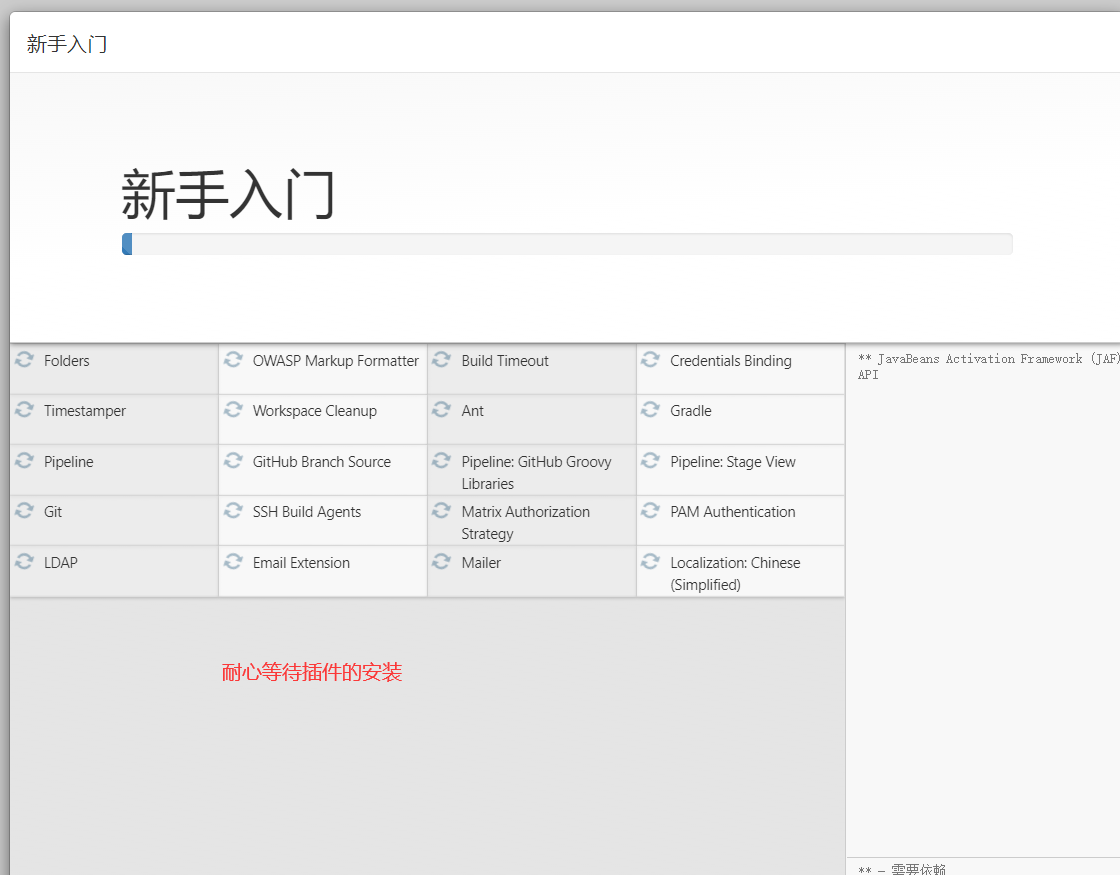Viewport: 1120px width, 875px height.
Task: Click the refresh icon beside Build Timeout
Action: (x=441, y=359)
